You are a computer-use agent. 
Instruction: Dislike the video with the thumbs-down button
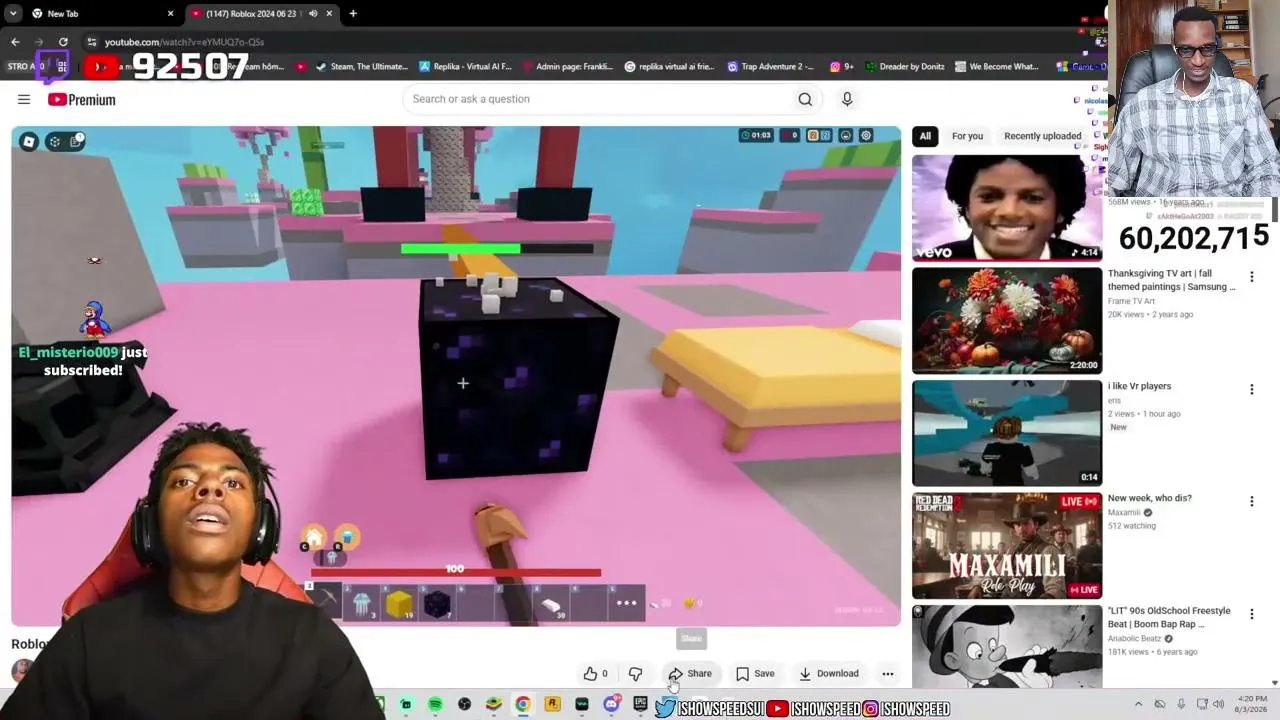point(635,674)
